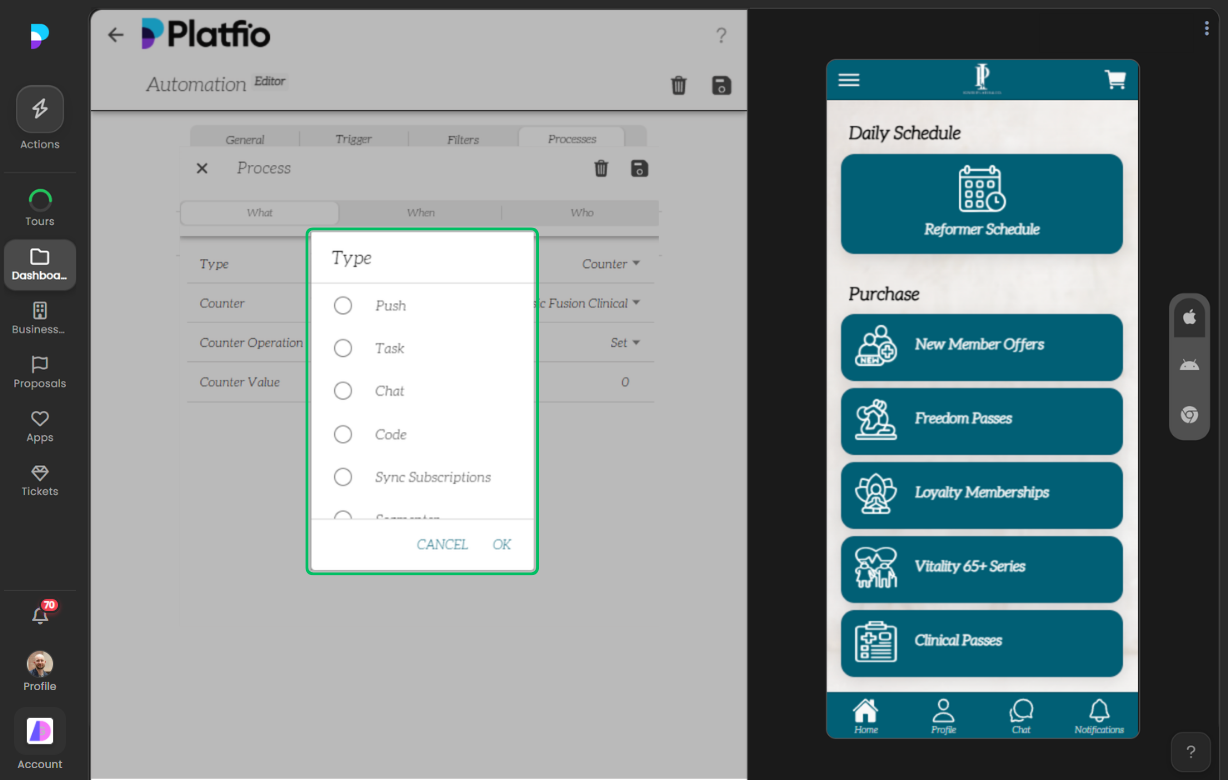Expand the Counter Operation Set dropdown
The image size is (1228, 780).
click(x=625, y=342)
